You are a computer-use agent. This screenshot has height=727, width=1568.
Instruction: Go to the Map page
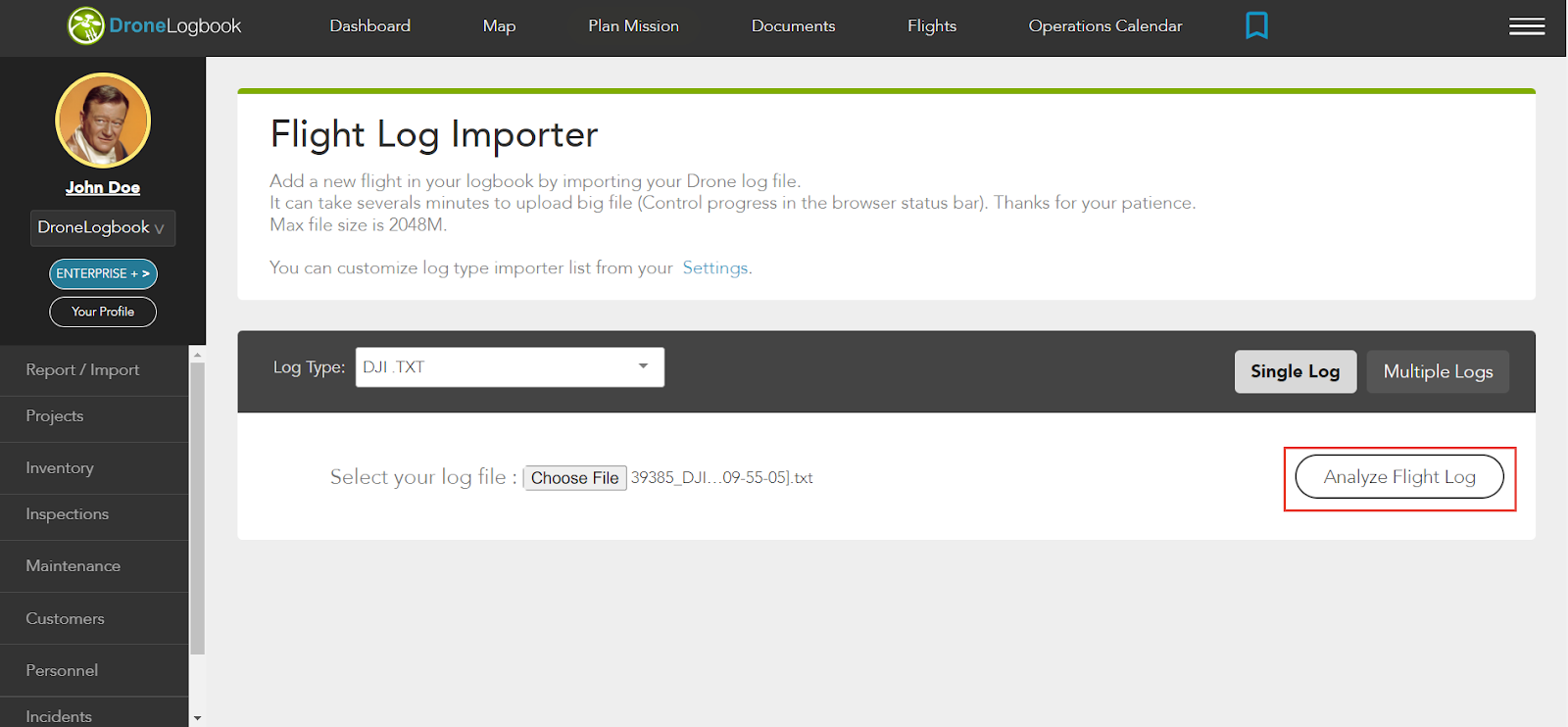pos(499,26)
